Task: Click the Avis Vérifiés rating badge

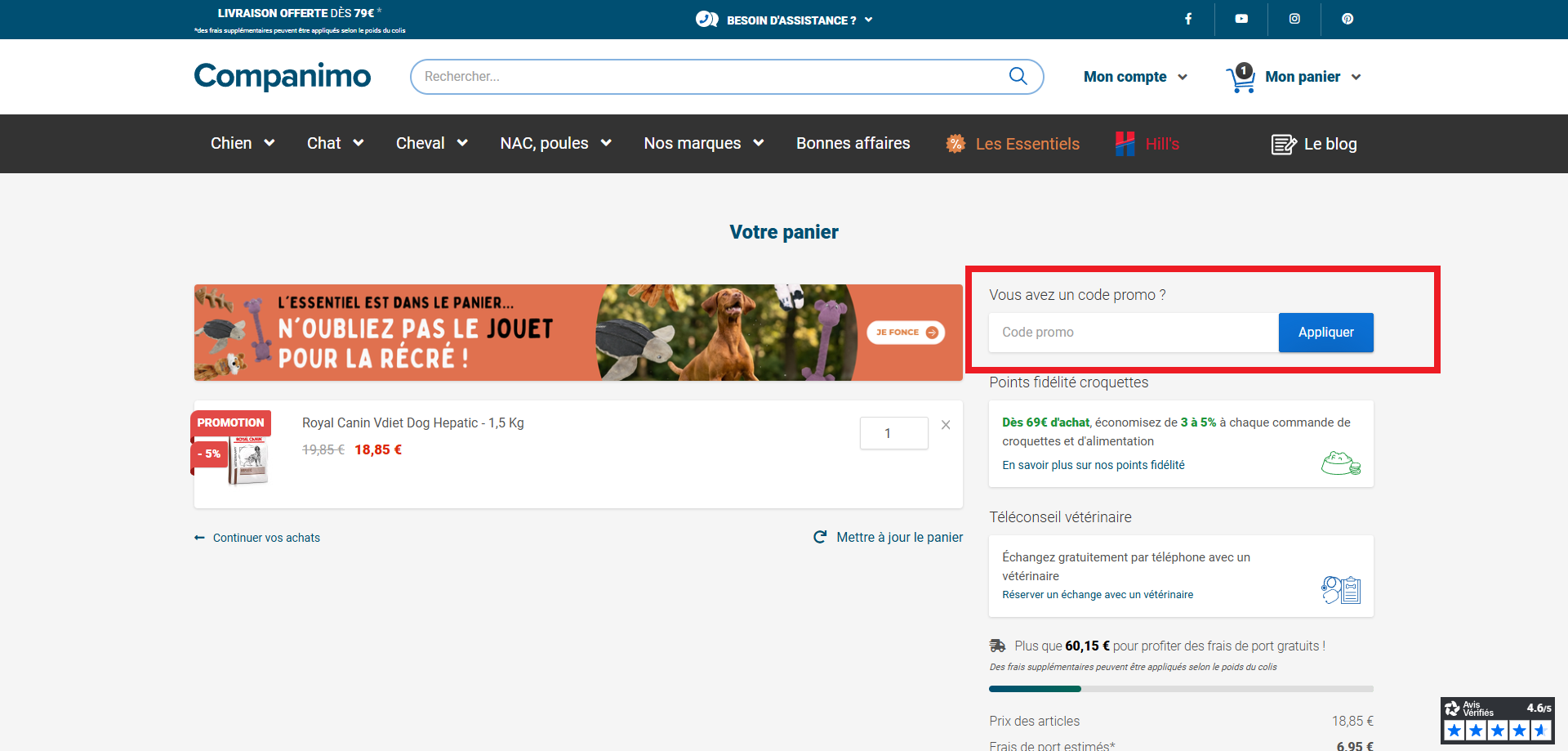Action: [1498, 720]
